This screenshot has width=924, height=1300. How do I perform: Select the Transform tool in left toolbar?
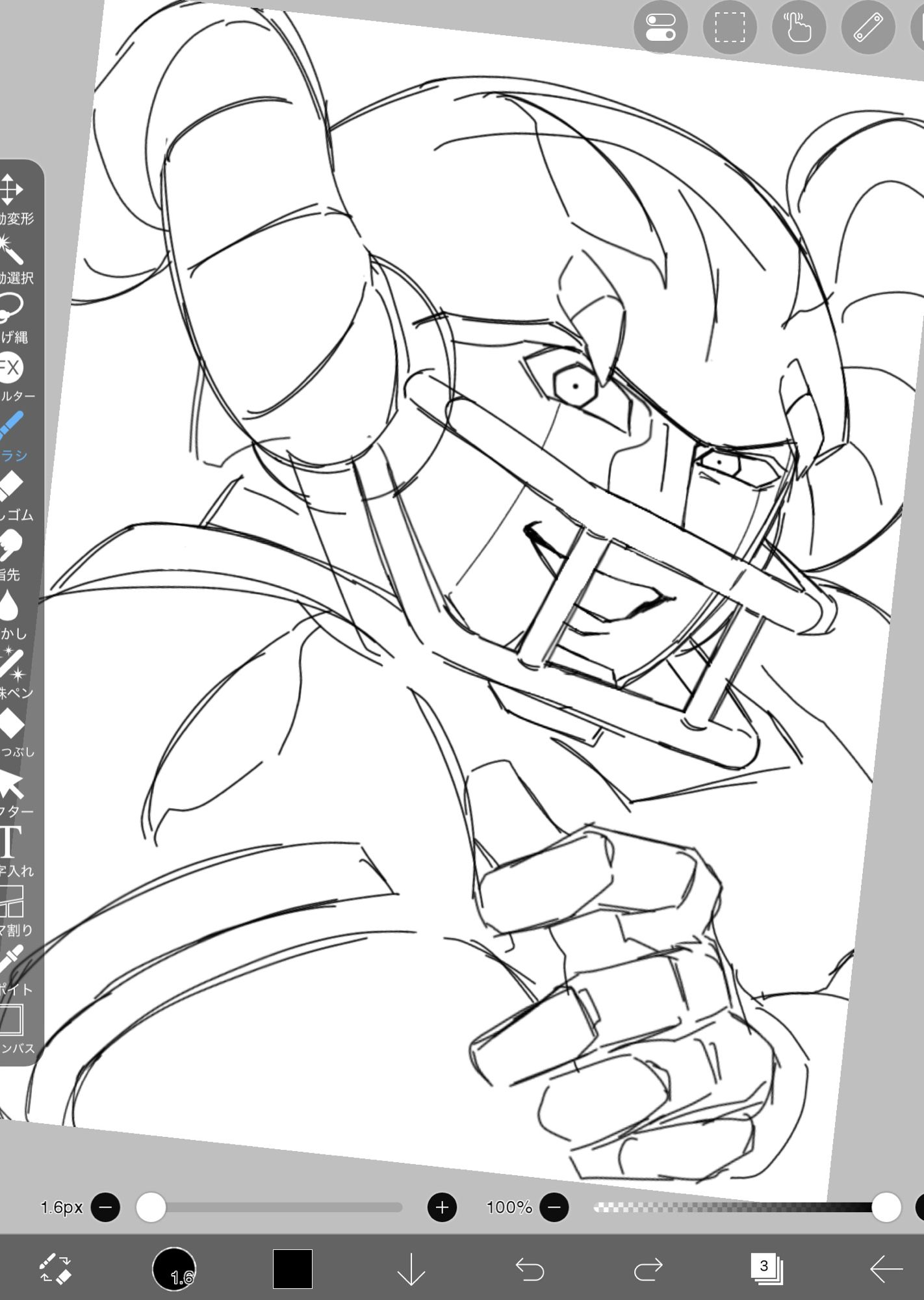12,190
